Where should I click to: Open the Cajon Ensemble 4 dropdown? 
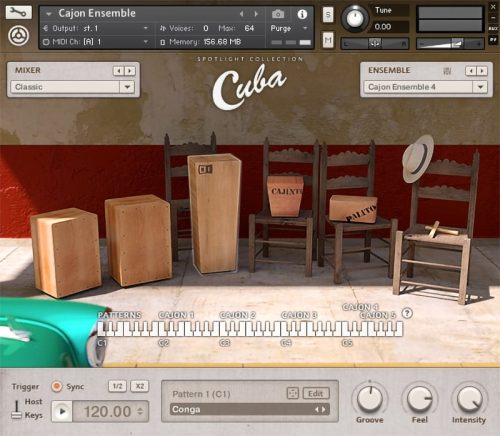[426, 87]
